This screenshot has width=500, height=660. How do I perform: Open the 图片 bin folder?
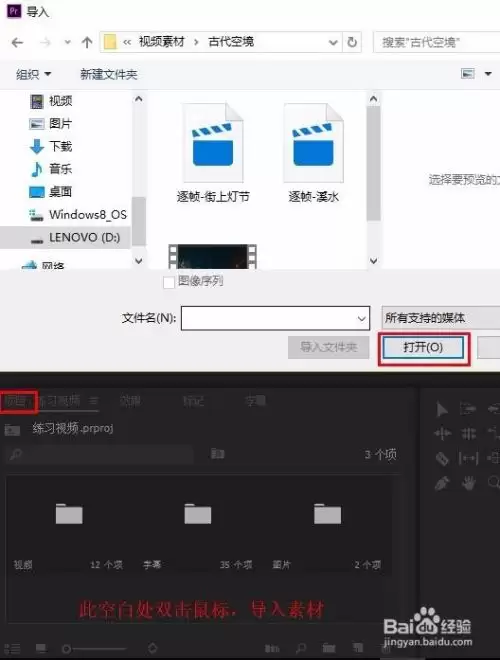point(327,514)
